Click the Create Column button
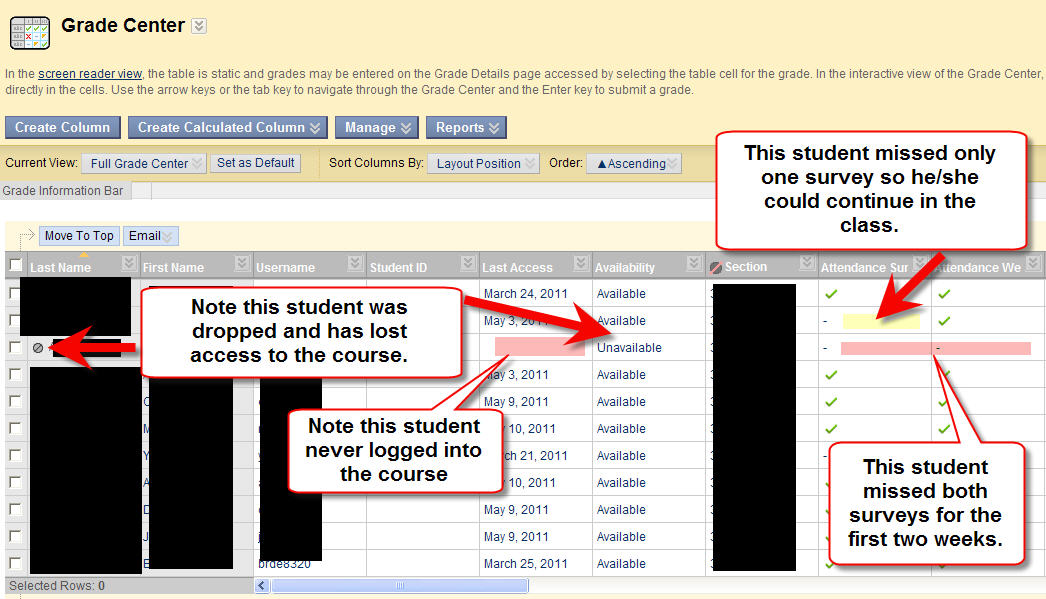1046x599 pixels. click(63, 127)
